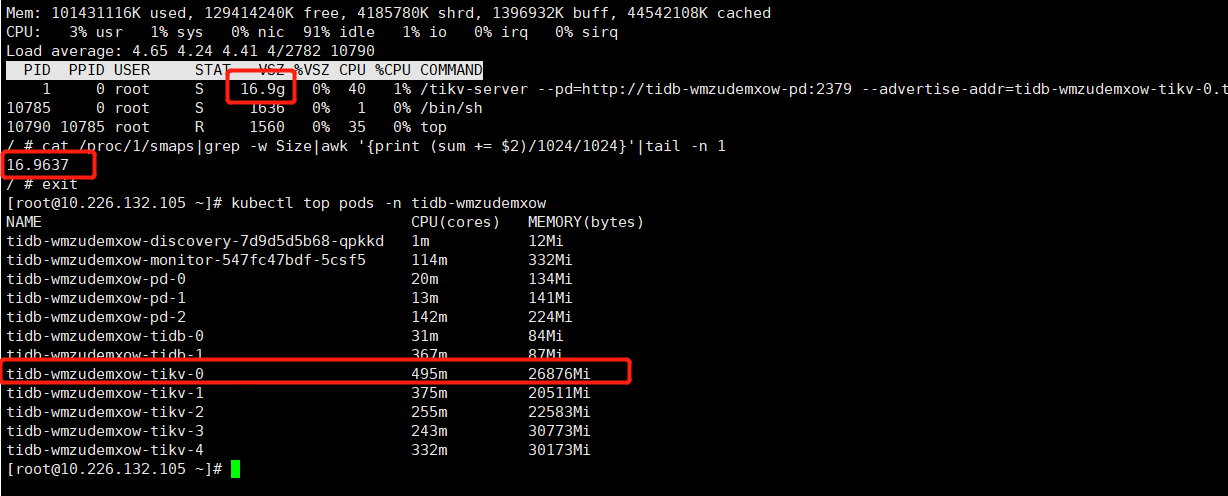Select the tidb-wmzudemxow-pd-1 row name
This screenshot has width=1228, height=496.
pyautogui.click(x=96, y=298)
